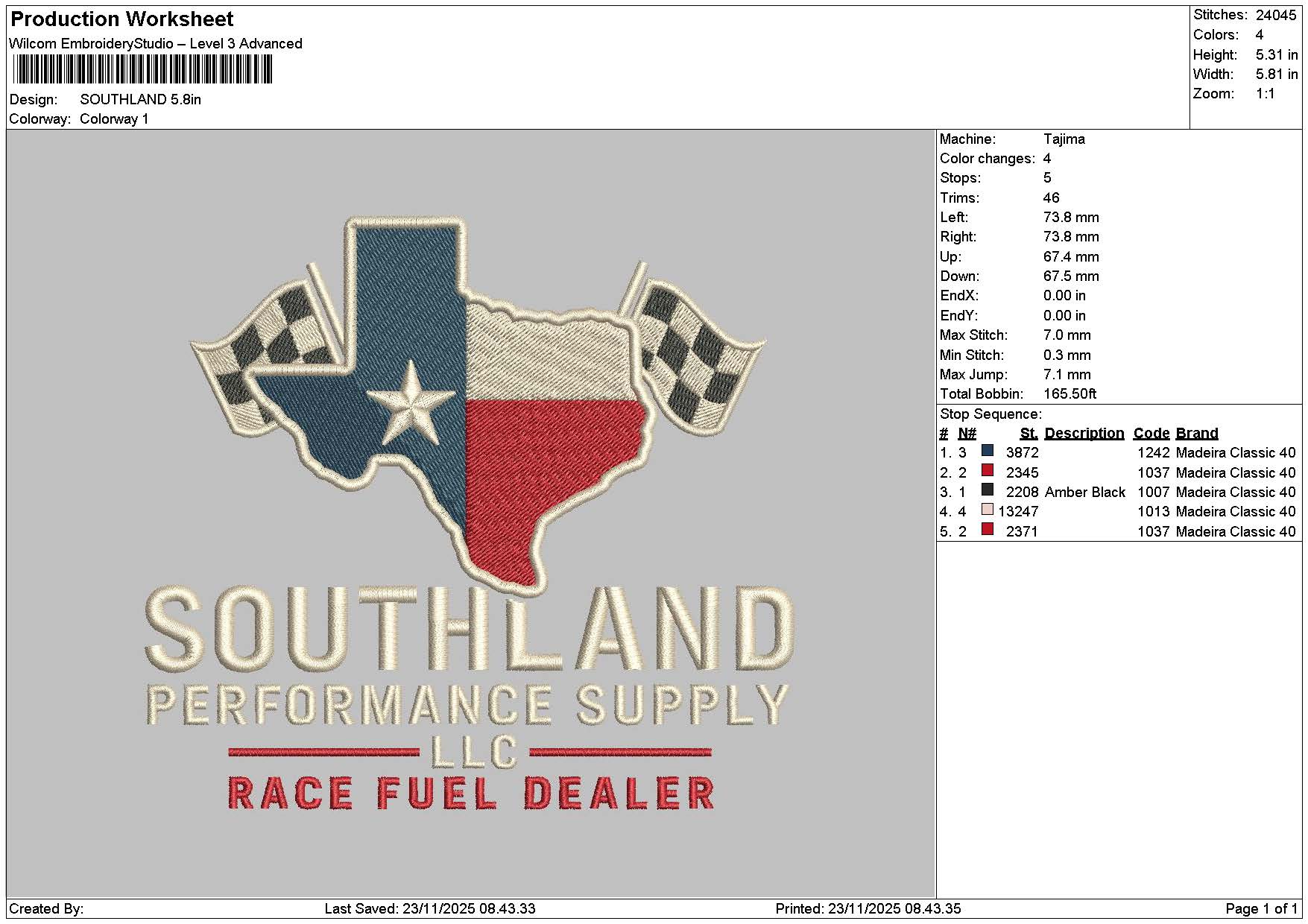Click the Up value '67.4 mm'

point(1071,257)
